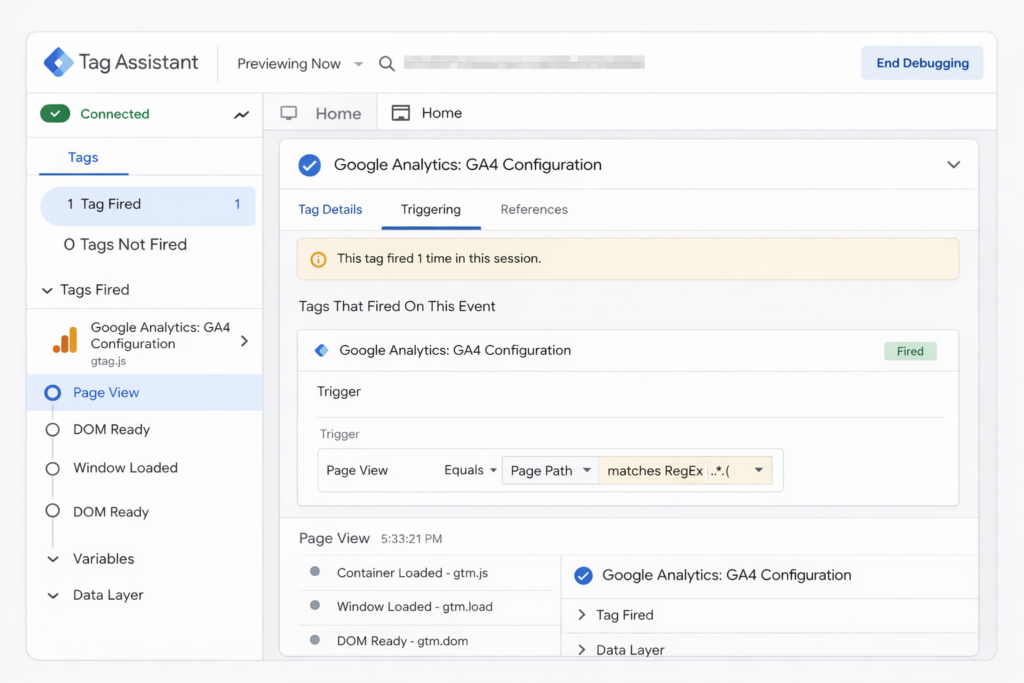Open the References tab
The height and width of the screenshot is (683, 1024).
pyautogui.click(x=534, y=210)
